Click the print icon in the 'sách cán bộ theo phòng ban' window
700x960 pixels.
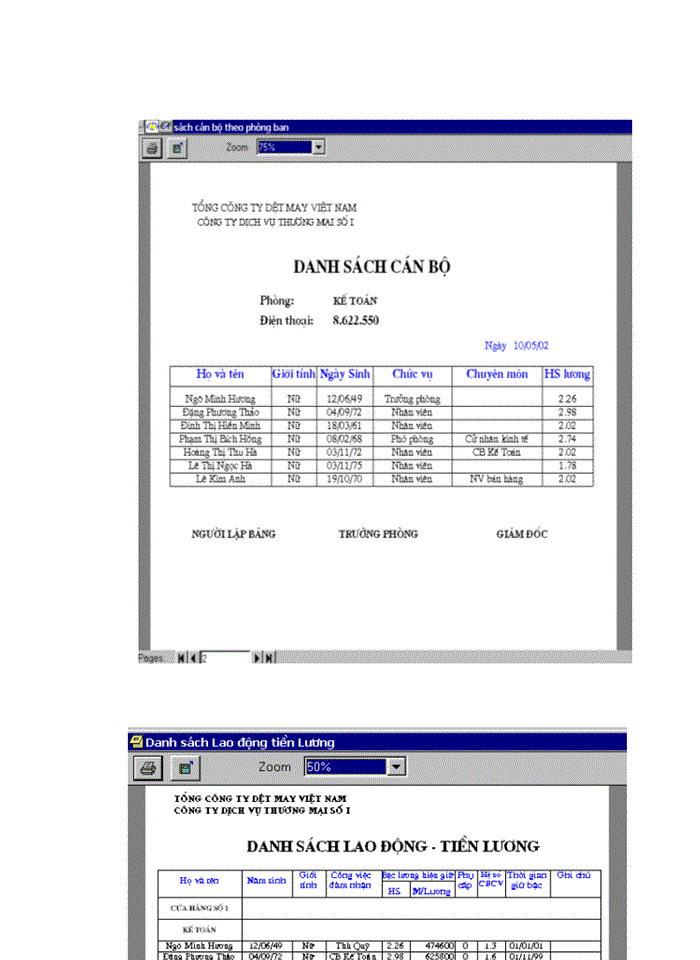152,148
